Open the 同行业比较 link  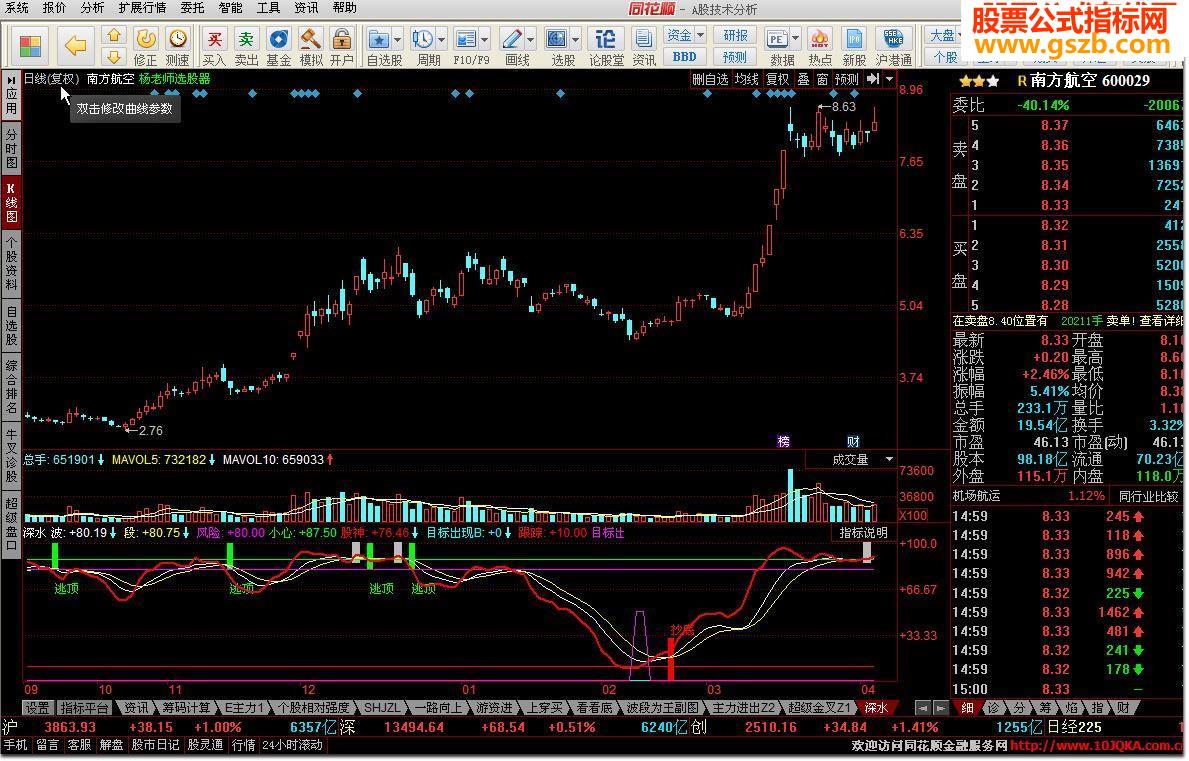(1149, 496)
